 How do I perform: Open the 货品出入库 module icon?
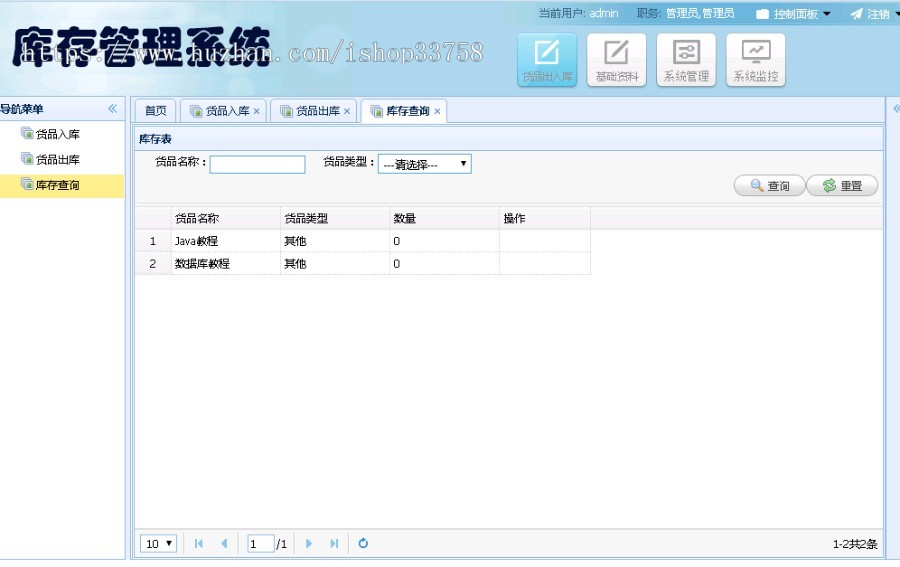547,60
